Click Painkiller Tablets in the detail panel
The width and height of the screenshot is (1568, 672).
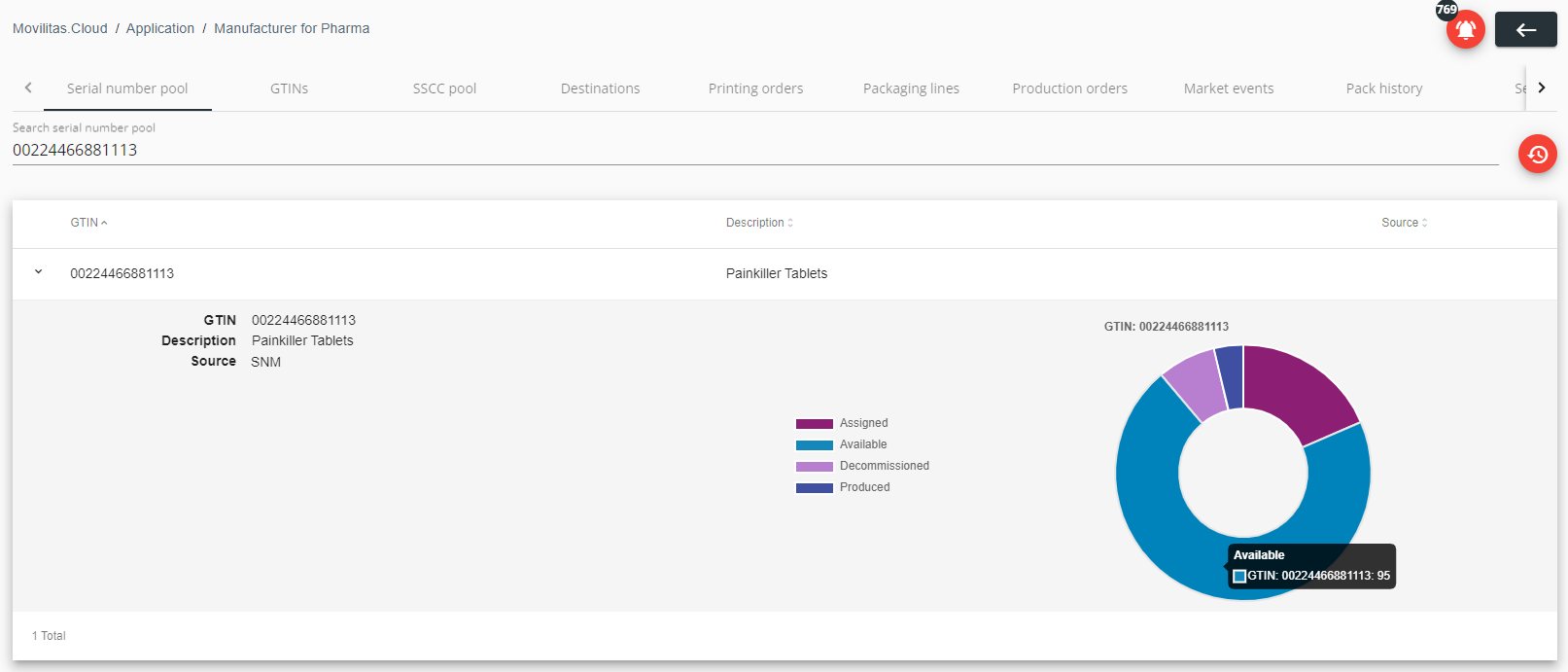302,340
